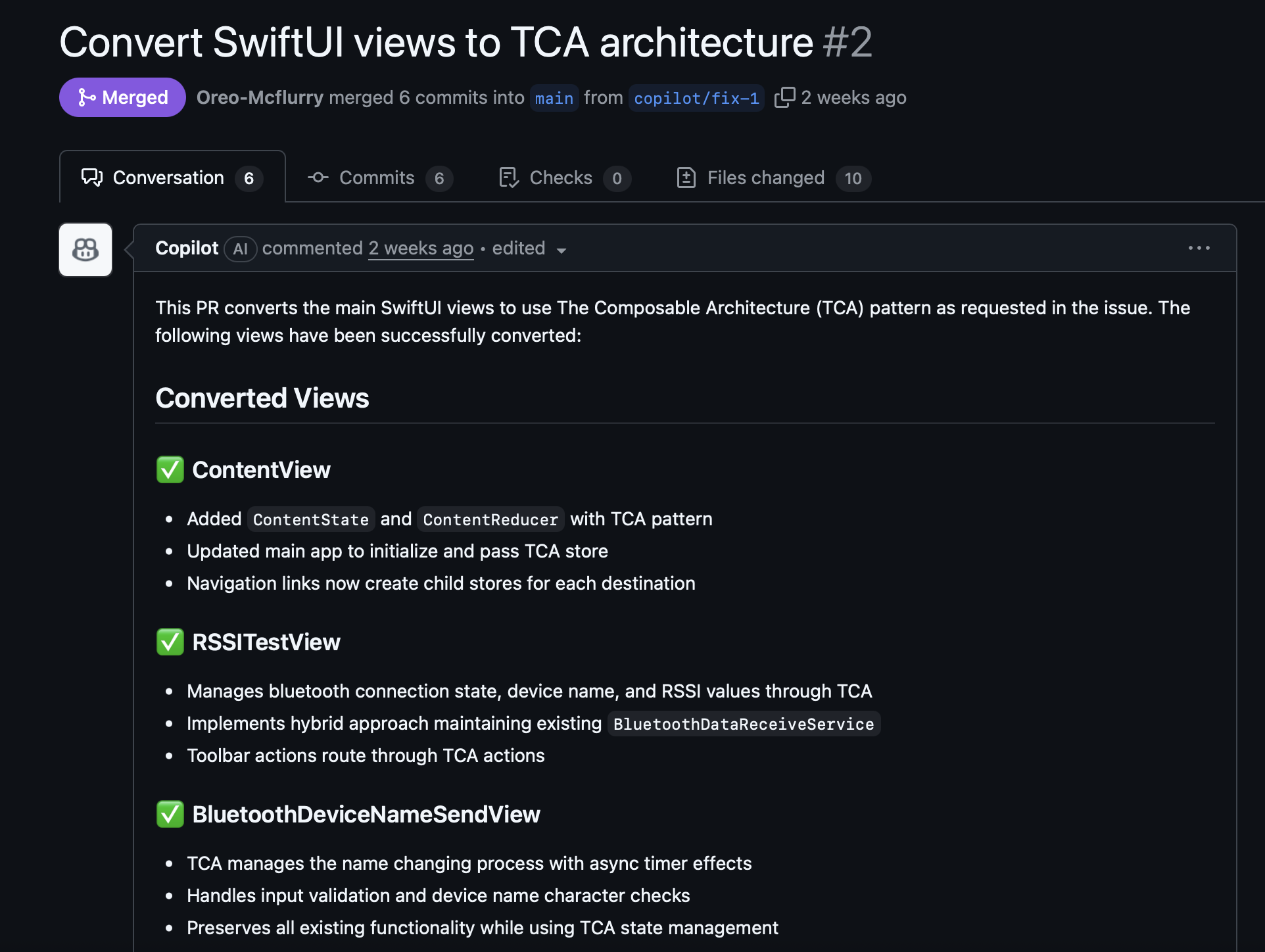Screen dimensions: 1265x952
Task: Open the Oreo-Mcflurry user profile link
Action: pyautogui.click(x=260, y=97)
